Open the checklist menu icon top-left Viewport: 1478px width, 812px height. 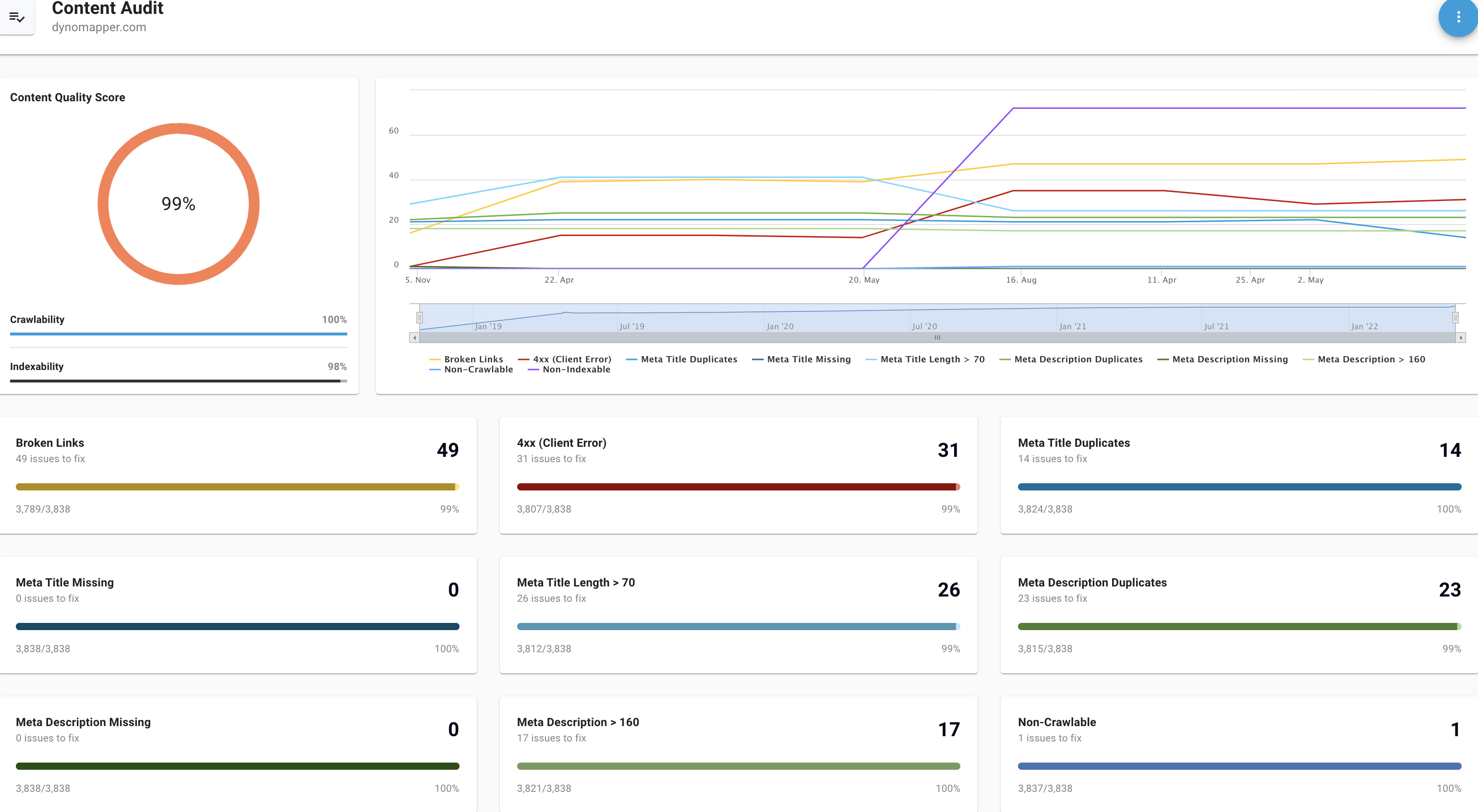click(17, 17)
